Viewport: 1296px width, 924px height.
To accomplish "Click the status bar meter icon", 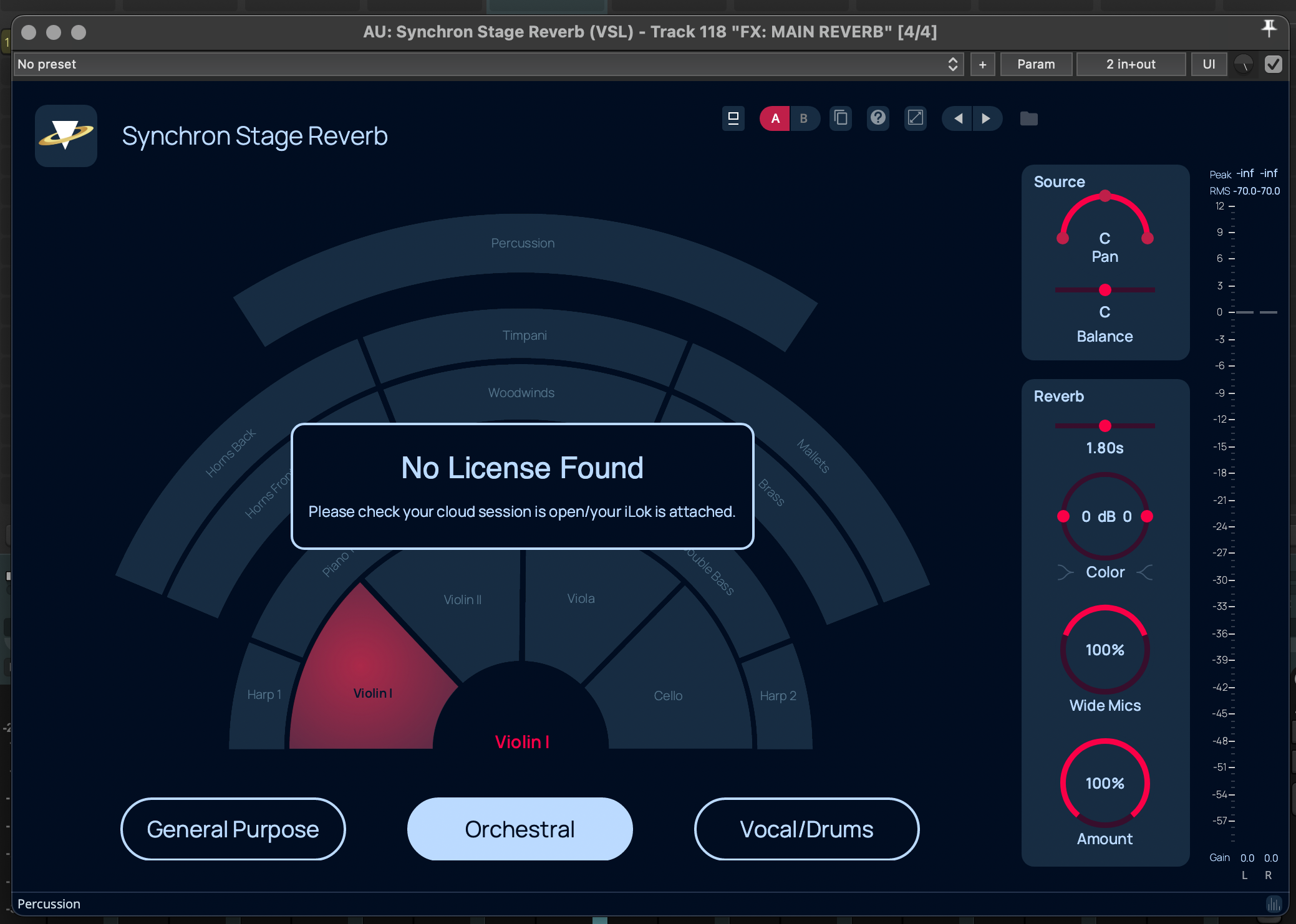I will [1274, 903].
